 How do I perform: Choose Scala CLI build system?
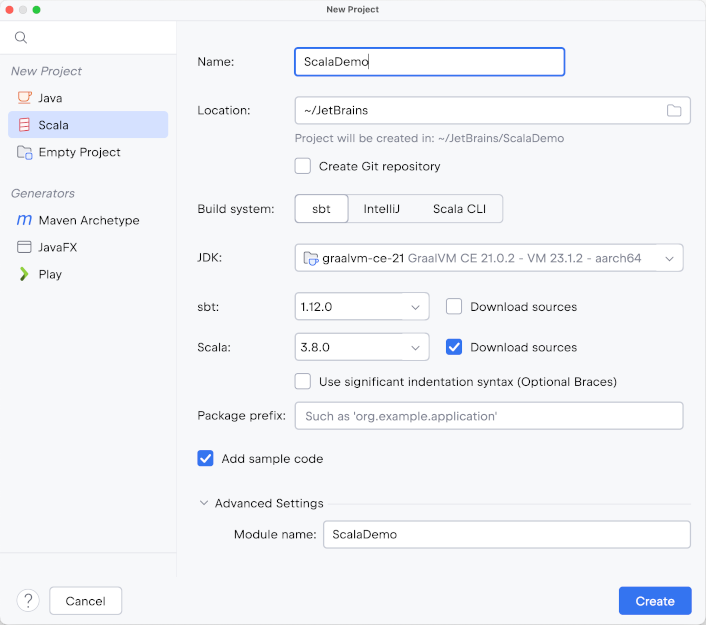pyautogui.click(x=459, y=209)
